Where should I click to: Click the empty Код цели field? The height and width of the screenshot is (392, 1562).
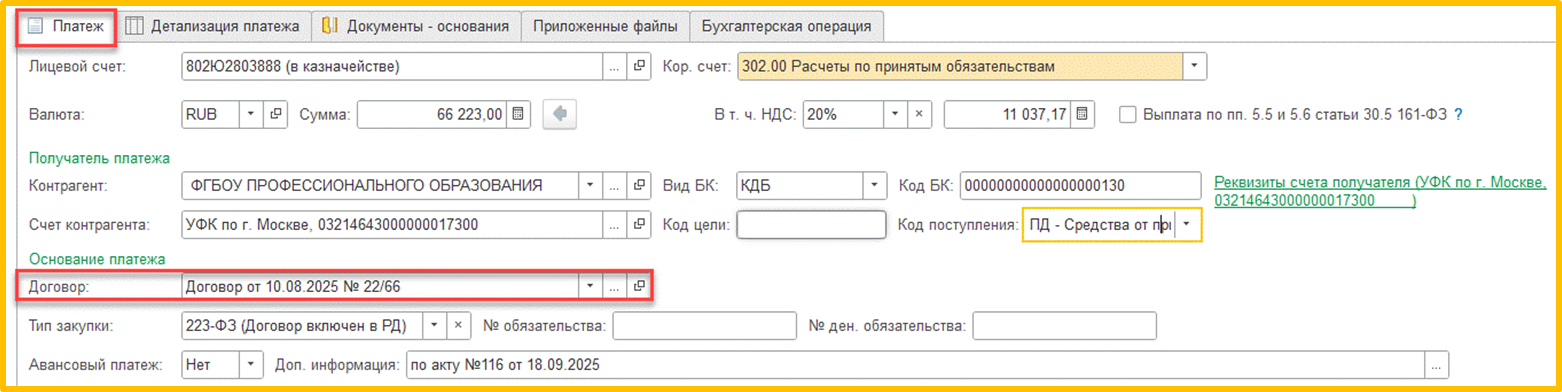811,225
